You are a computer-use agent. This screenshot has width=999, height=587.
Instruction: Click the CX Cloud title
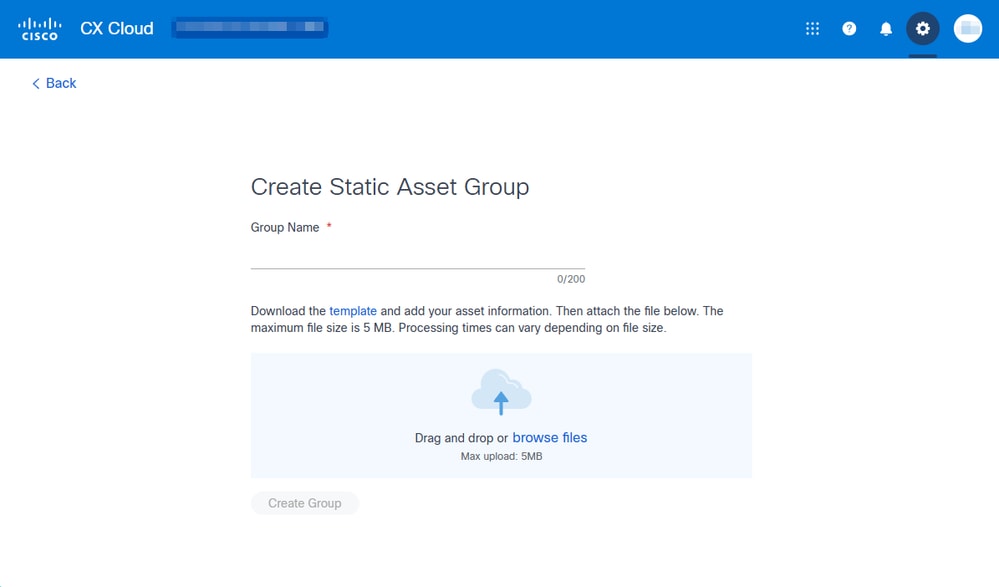click(x=117, y=29)
